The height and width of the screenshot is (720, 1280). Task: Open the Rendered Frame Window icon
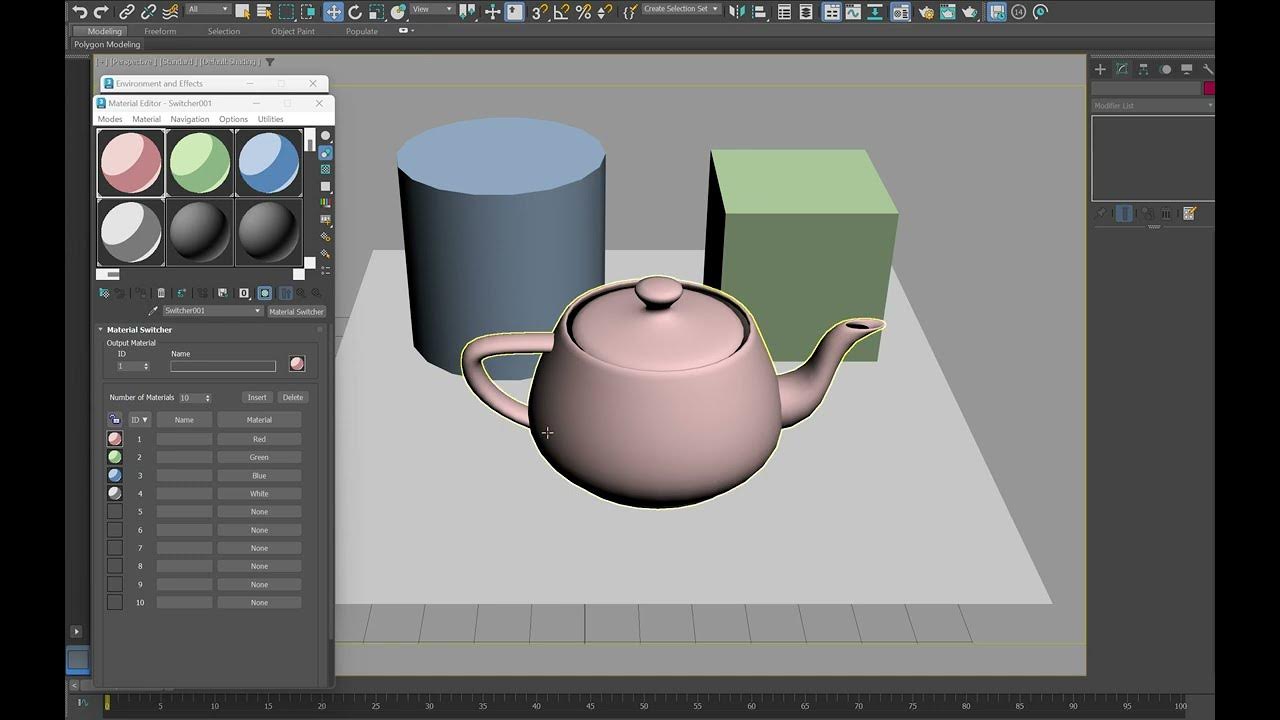[948, 12]
